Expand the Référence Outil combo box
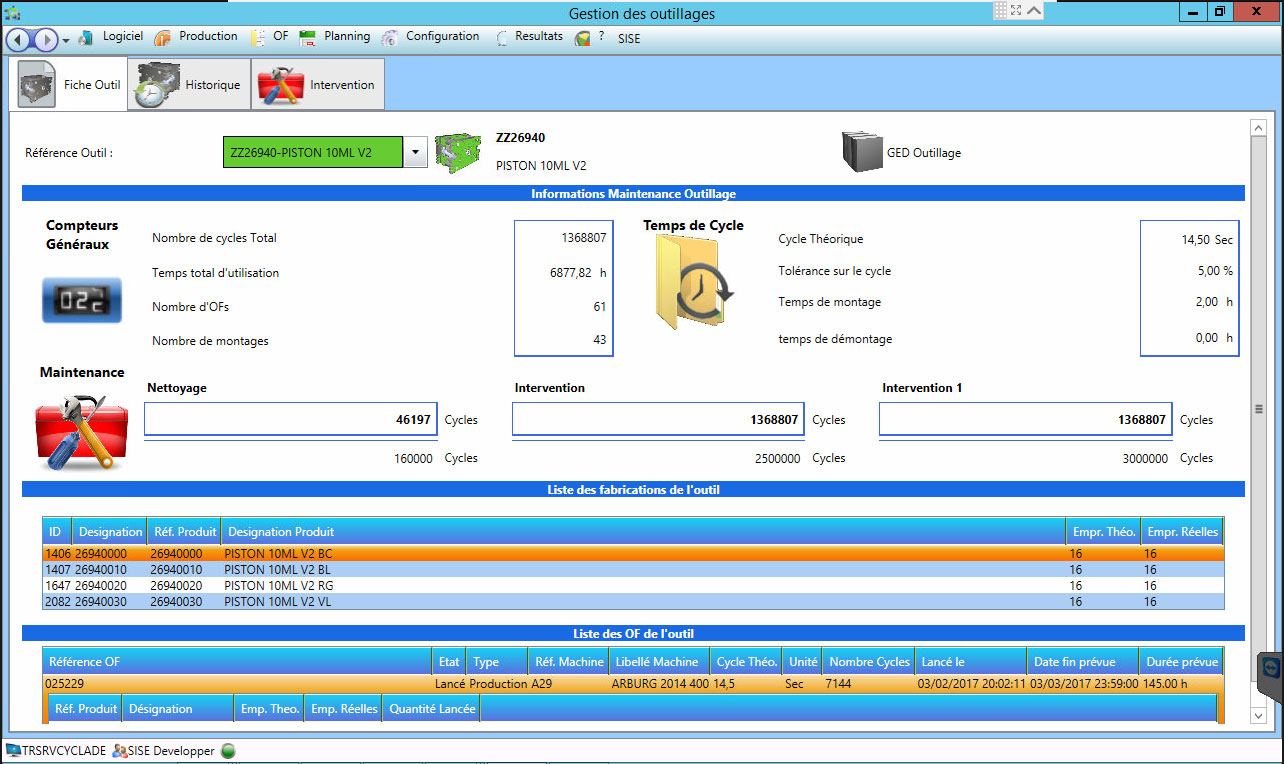The image size is (1284, 764). click(x=416, y=153)
